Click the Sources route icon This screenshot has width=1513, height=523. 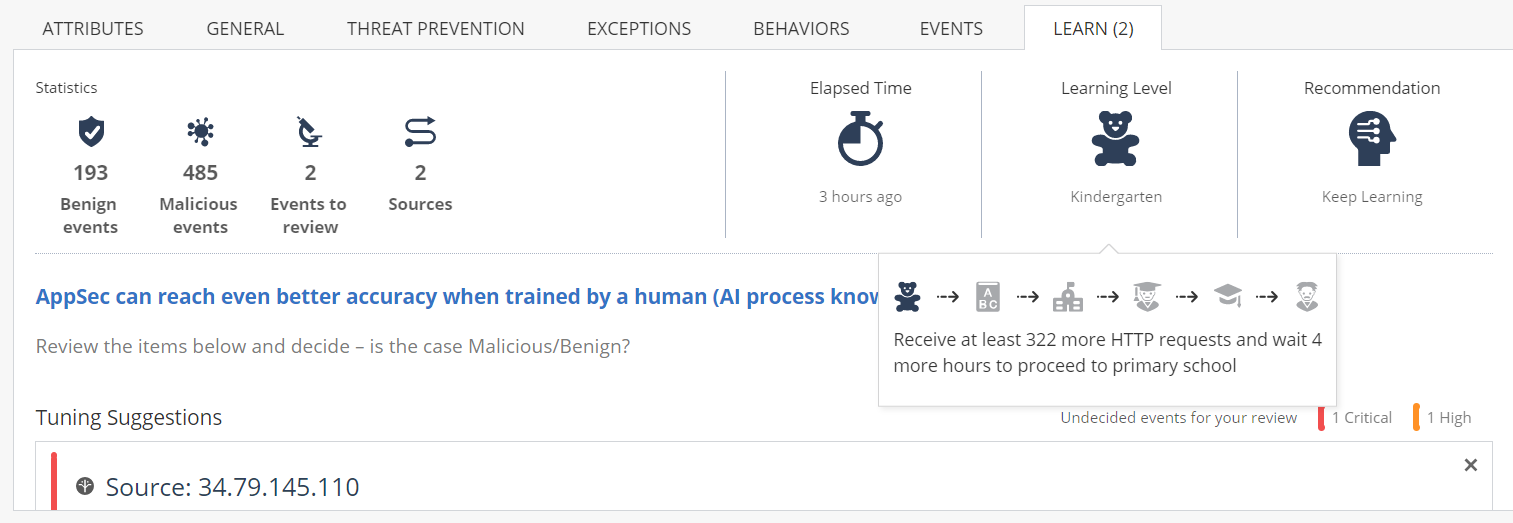pyautogui.click(x=420, y=132)
